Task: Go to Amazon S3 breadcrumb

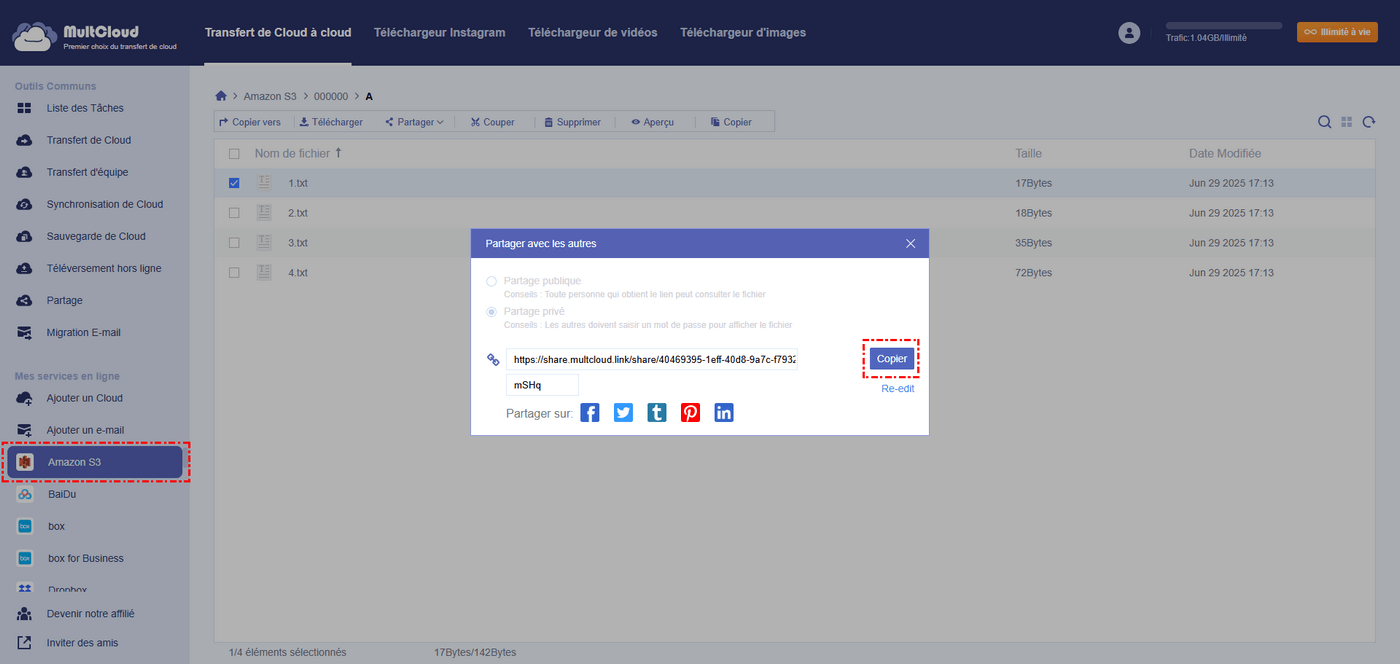Action: coord(271,96)
